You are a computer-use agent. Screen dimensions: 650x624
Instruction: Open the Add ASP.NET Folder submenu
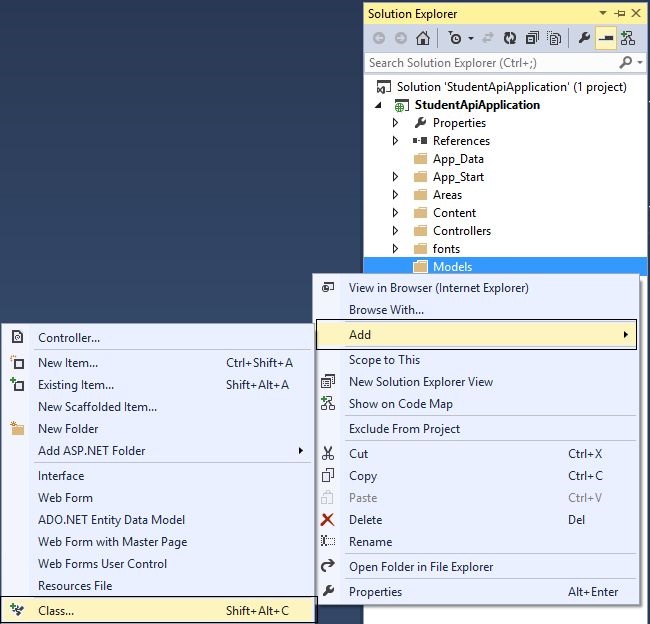158,451
